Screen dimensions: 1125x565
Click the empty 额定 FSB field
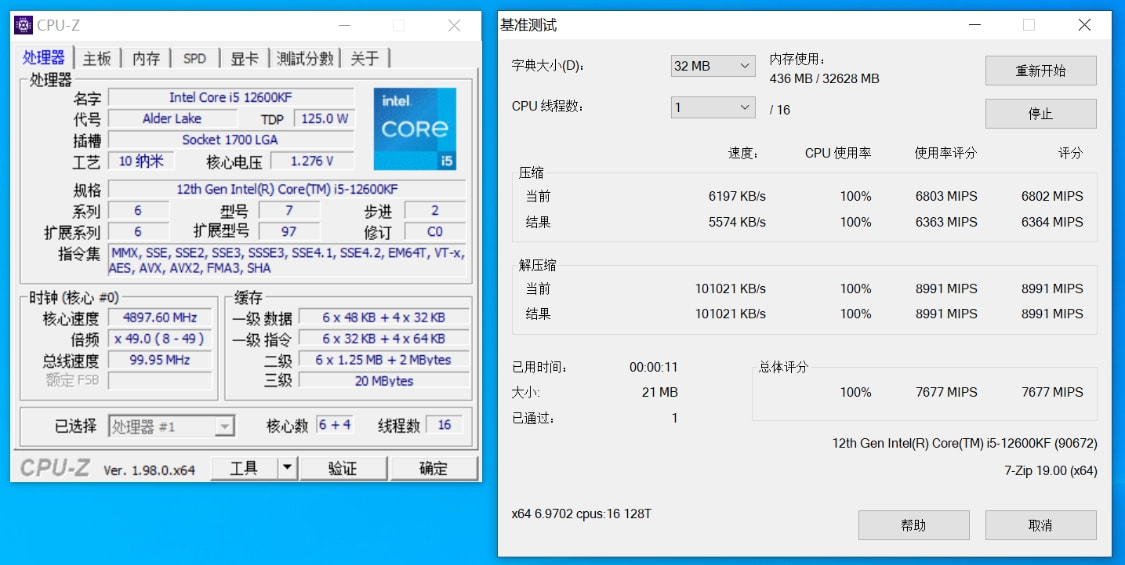click(160, 380)
